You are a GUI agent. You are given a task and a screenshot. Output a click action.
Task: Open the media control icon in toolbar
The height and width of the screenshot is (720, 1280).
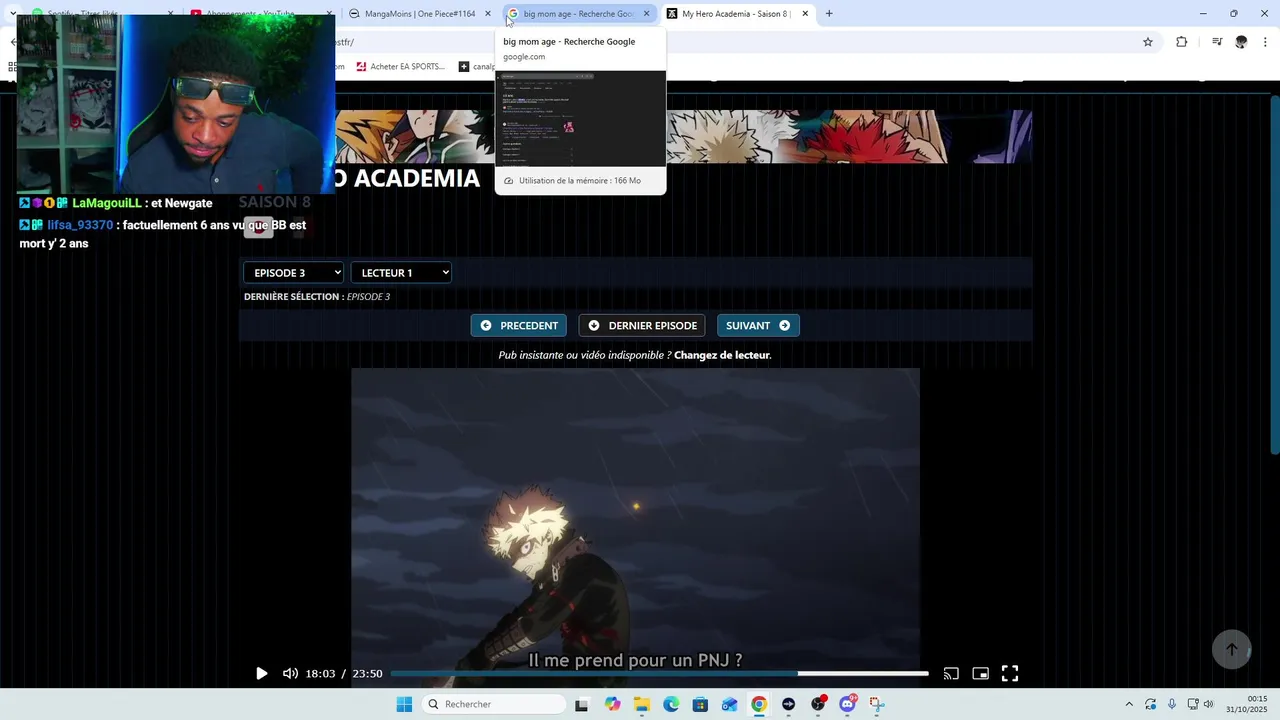pos(1217,42)
